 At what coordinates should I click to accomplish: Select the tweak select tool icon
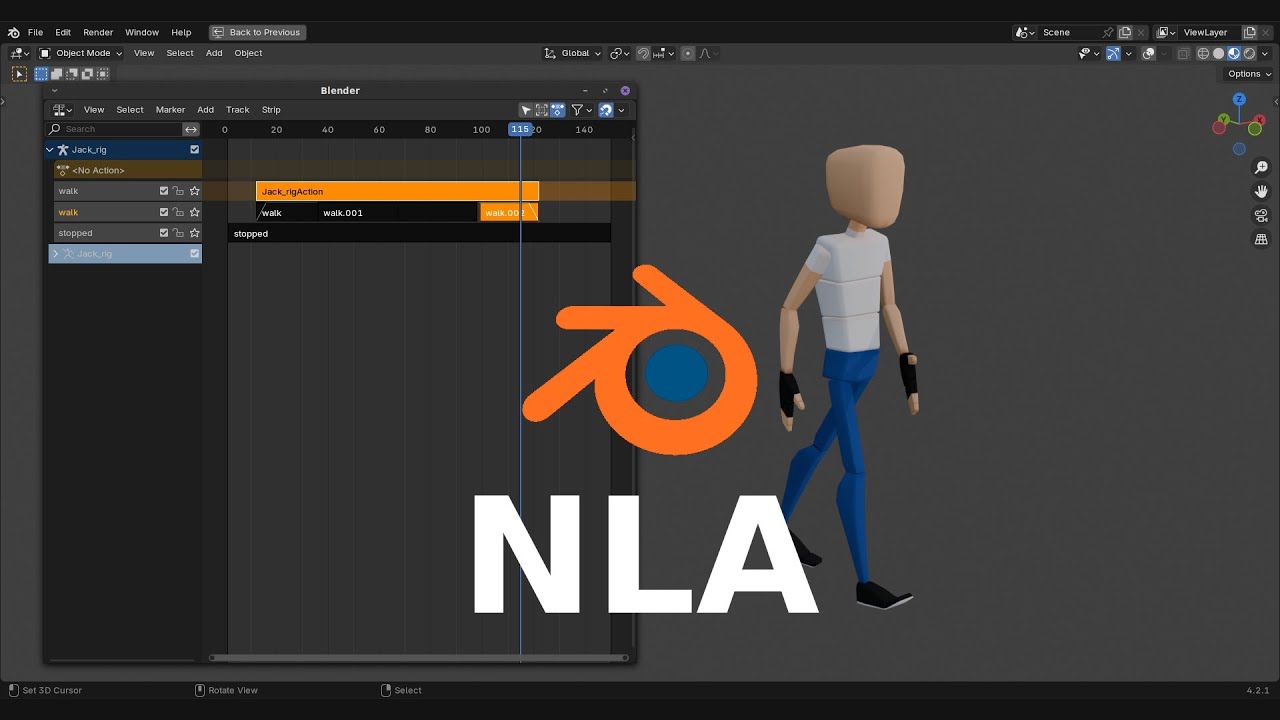[x=19, y=74]
